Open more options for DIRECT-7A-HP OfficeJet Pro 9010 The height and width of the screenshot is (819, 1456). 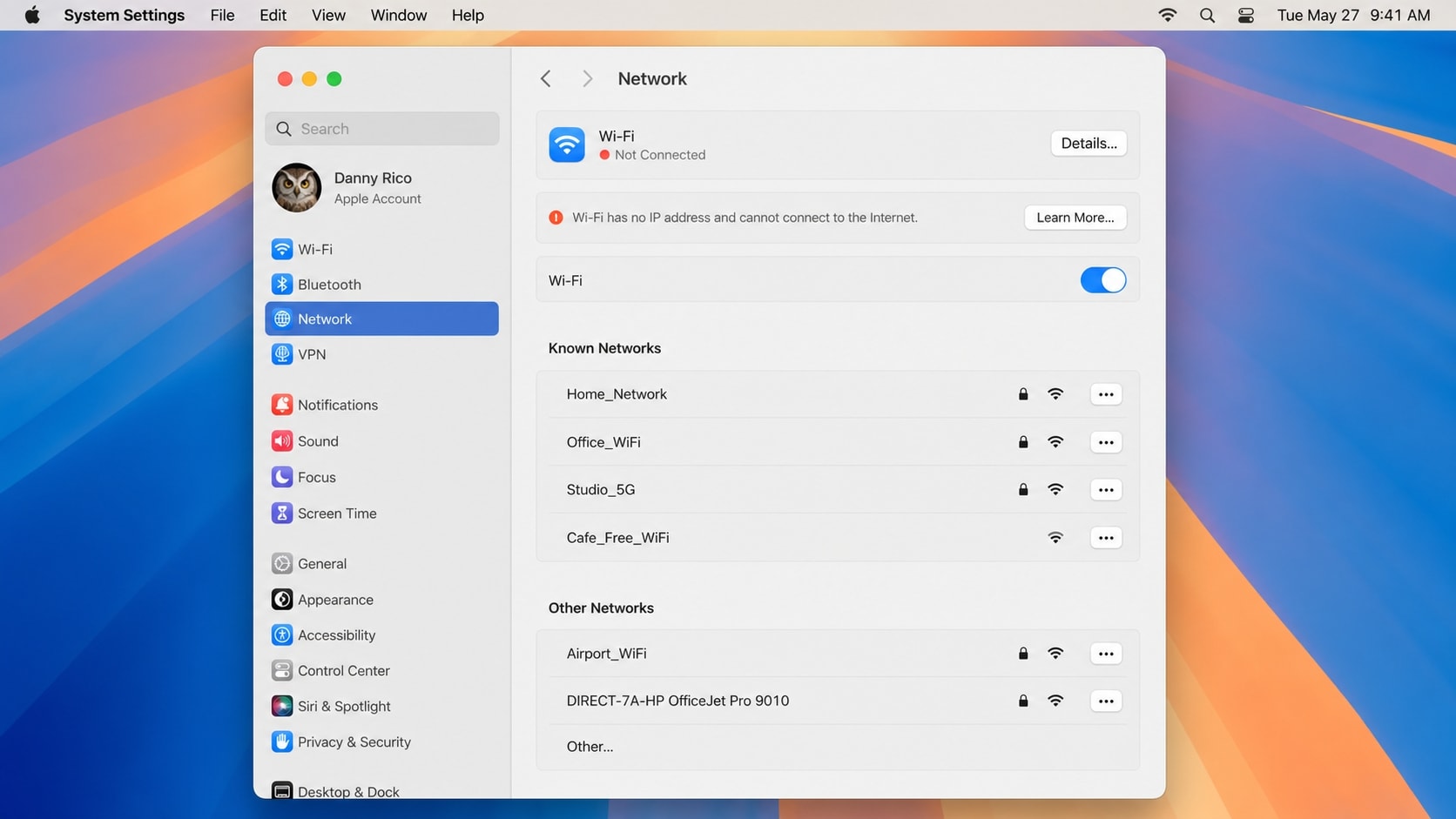click(1106, 701)
